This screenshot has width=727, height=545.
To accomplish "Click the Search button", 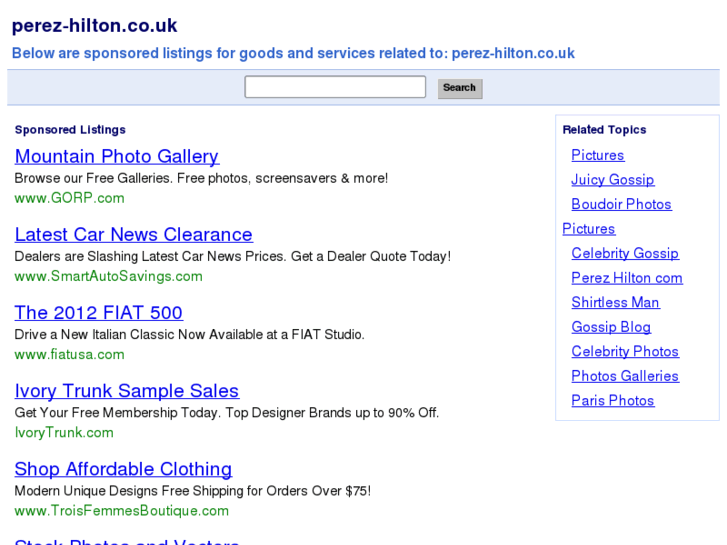I will point(460,88).
